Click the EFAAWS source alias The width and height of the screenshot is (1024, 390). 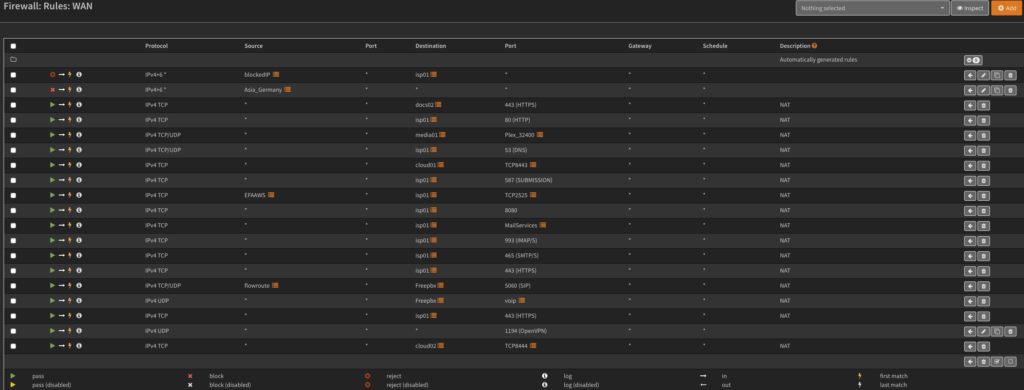click(x=255, y=195)
